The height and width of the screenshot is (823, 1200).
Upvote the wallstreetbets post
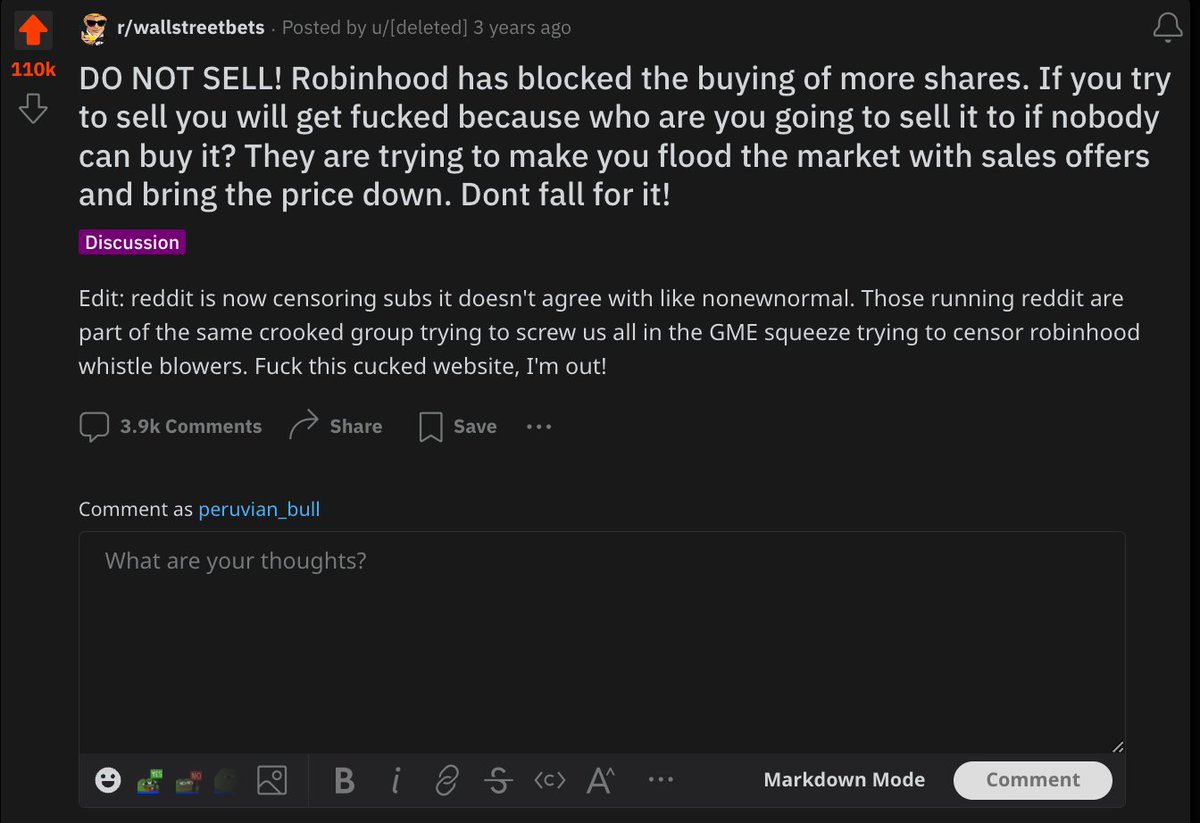33,30
